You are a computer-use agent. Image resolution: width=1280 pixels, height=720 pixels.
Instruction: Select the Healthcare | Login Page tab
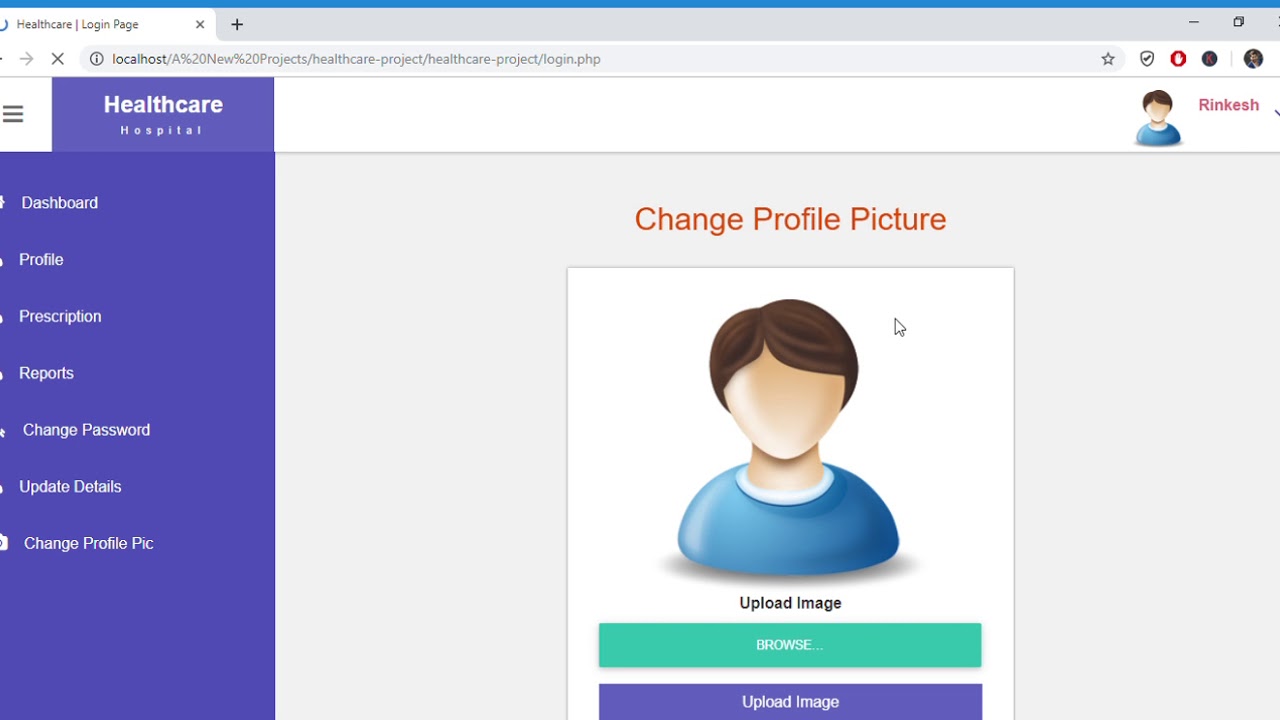click(x=105, y=24)
